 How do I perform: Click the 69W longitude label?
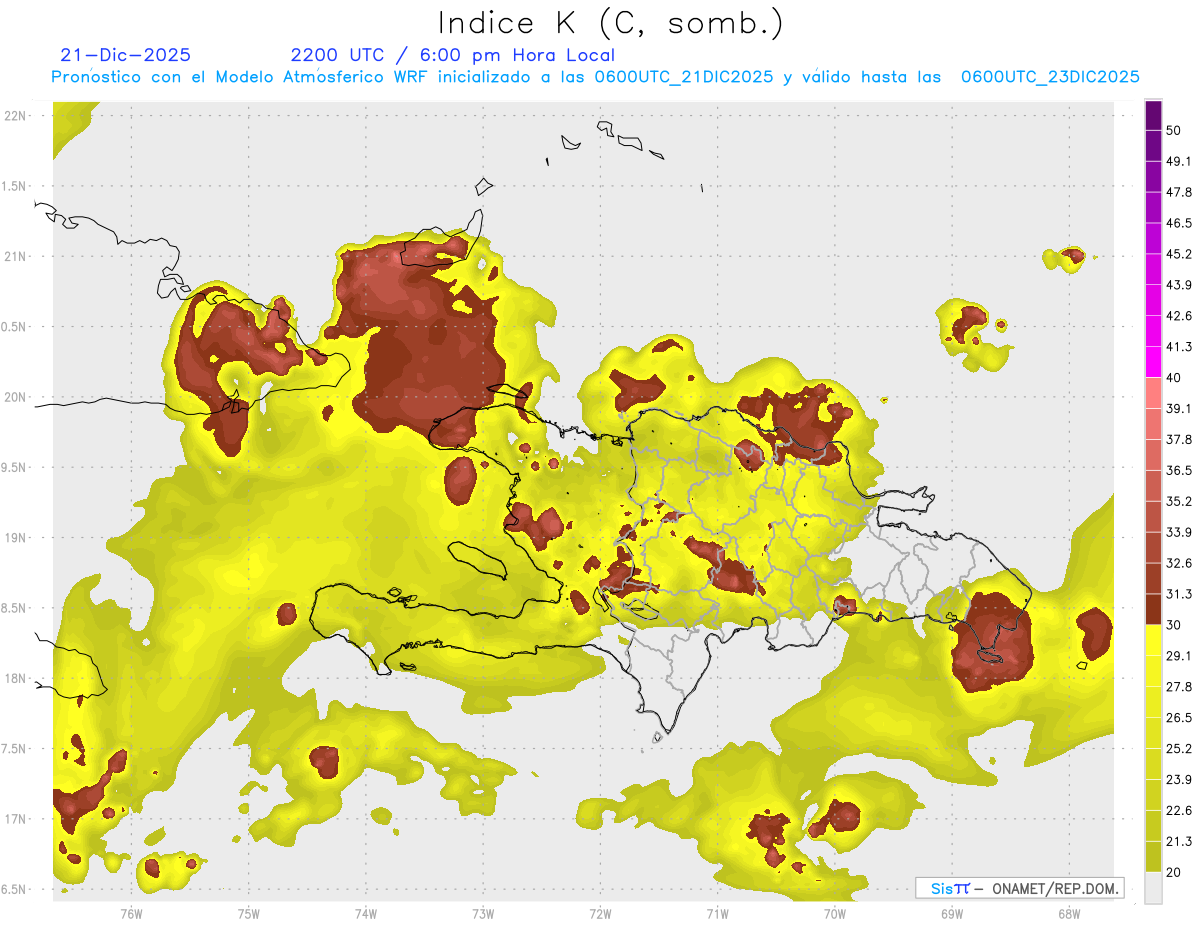point(952,914)
